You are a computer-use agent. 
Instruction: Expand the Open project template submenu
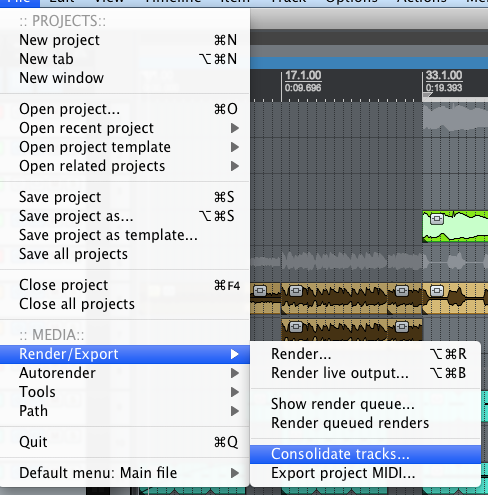tap(235, 147)
